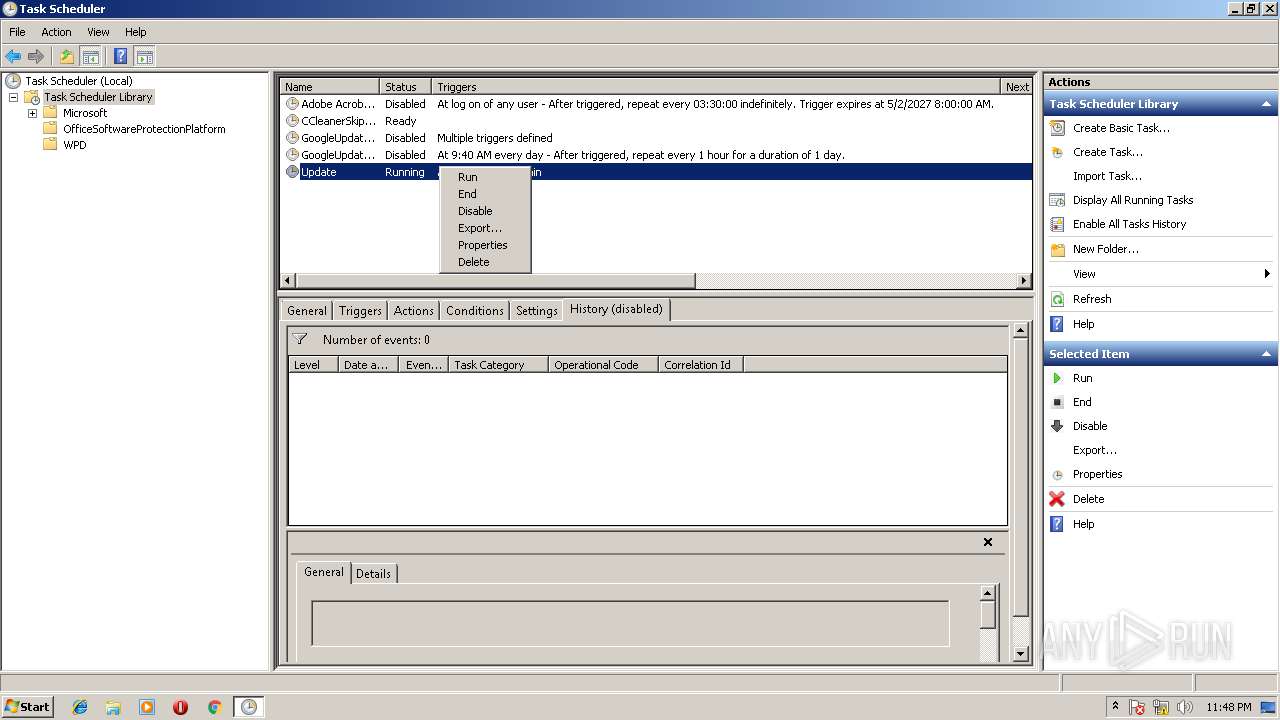Open the View menu
This screenshot has height=720, width=1280.
pyautogui.click(x=98, y=32)
